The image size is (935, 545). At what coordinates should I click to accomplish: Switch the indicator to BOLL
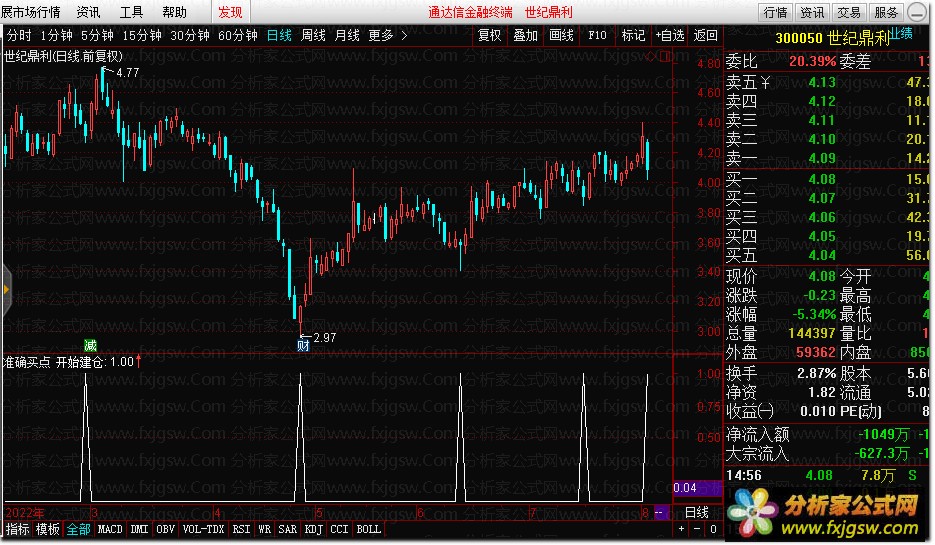click(369, 529)
